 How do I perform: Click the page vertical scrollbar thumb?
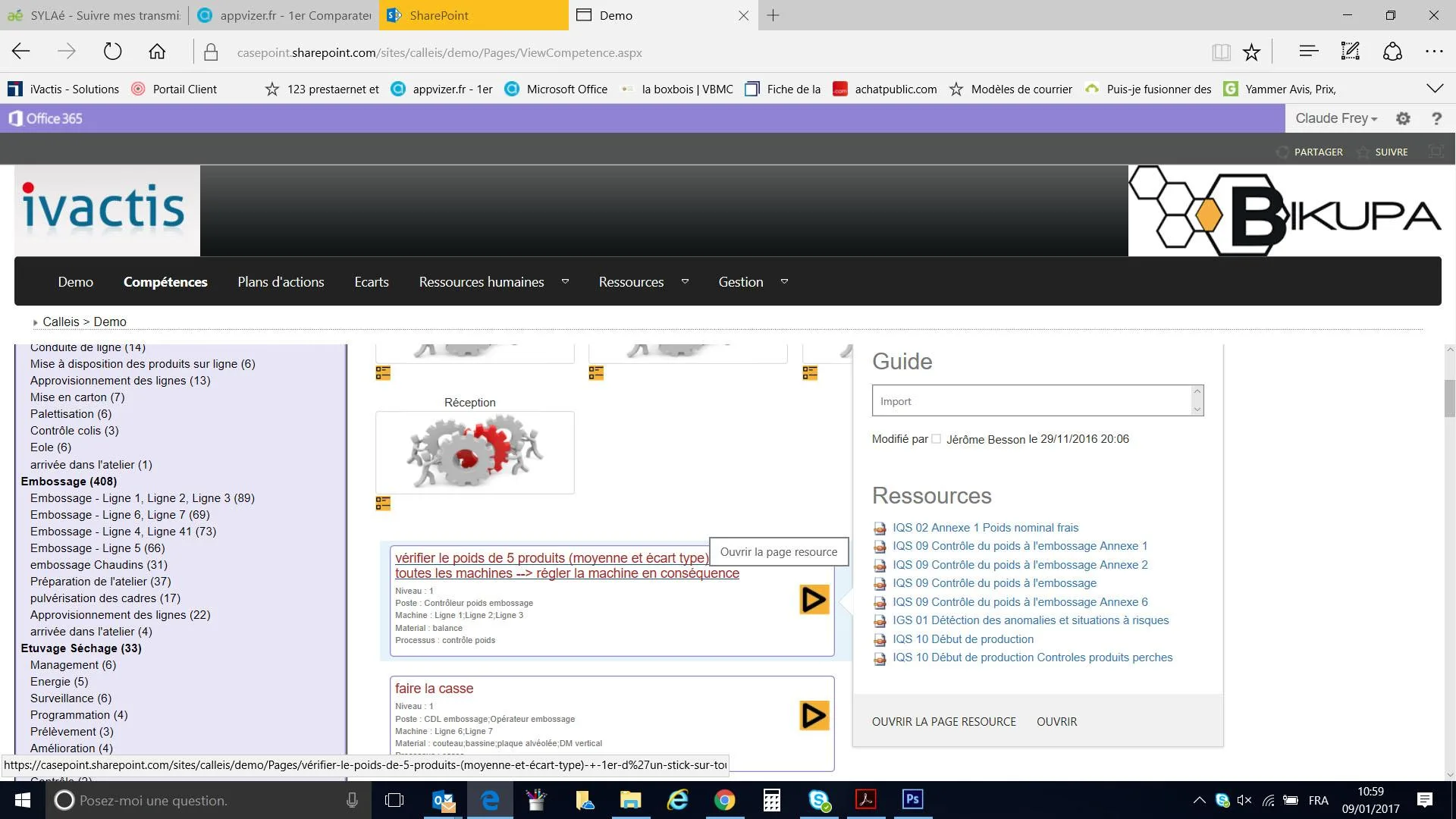coord(1449,398)
